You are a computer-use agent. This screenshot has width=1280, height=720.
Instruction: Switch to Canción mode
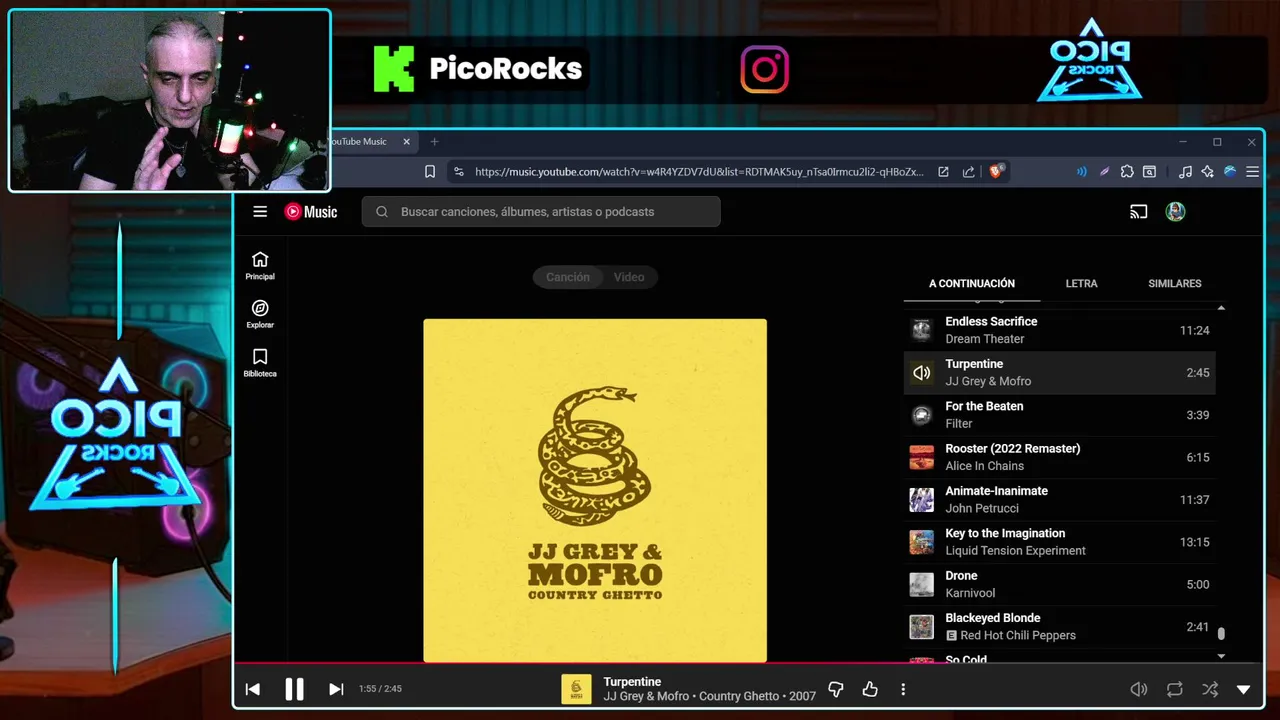(567, 277)
